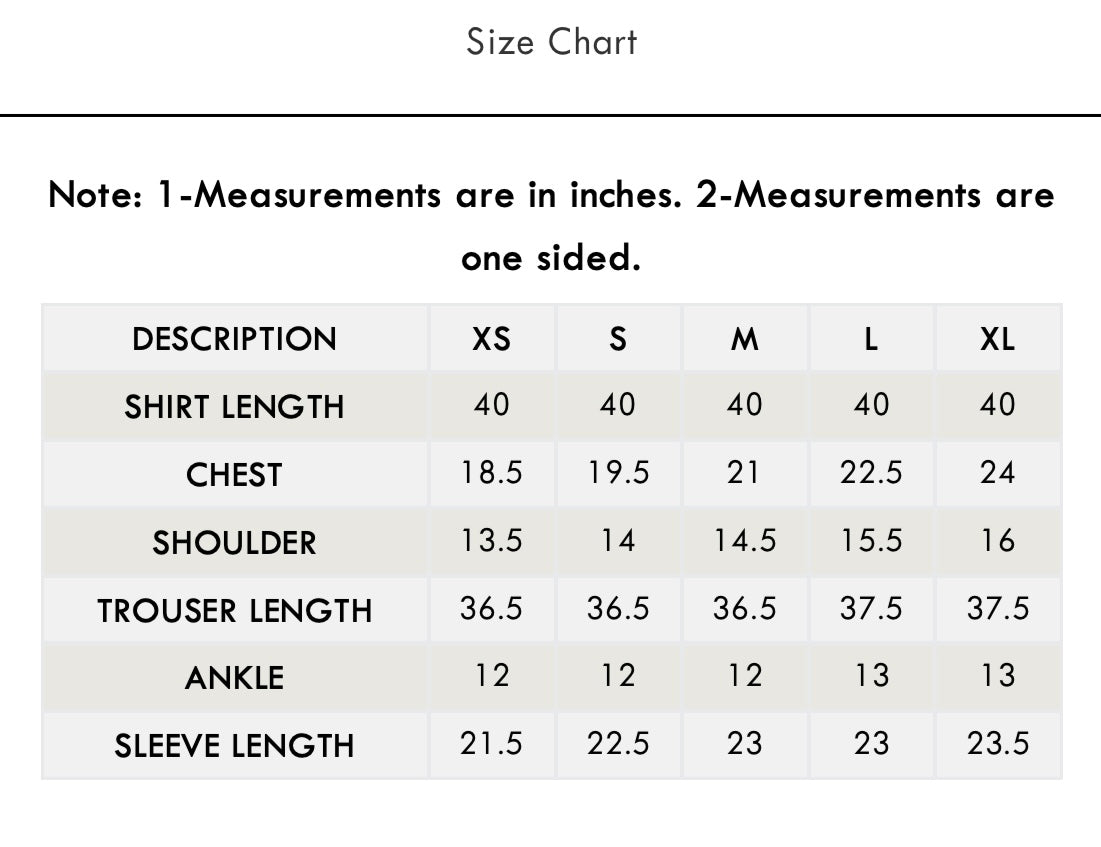Viewport: 1101px width, 847px height.
Task: Click the XS chest value 18.5
Action: click(x=491, y=473)
